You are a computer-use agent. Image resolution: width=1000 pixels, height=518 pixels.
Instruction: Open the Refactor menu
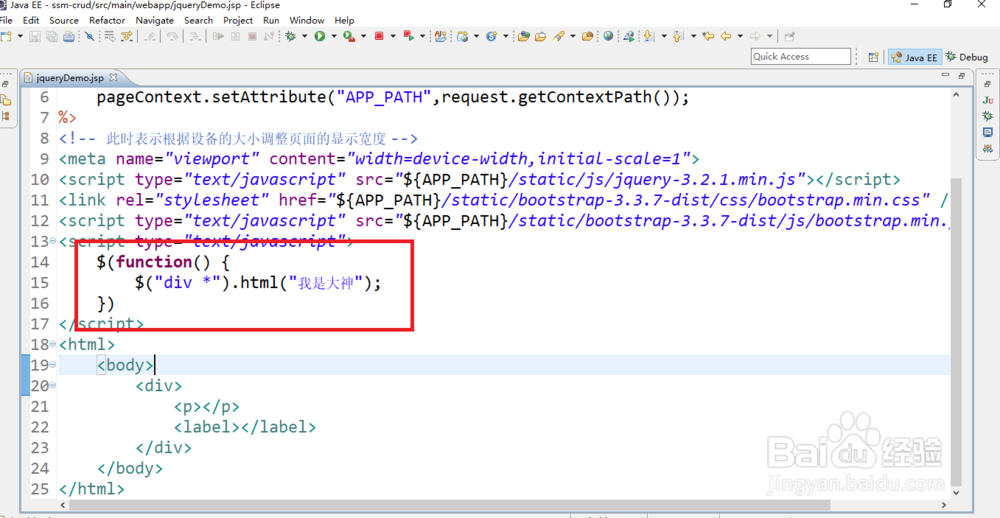tap(107, 20)
